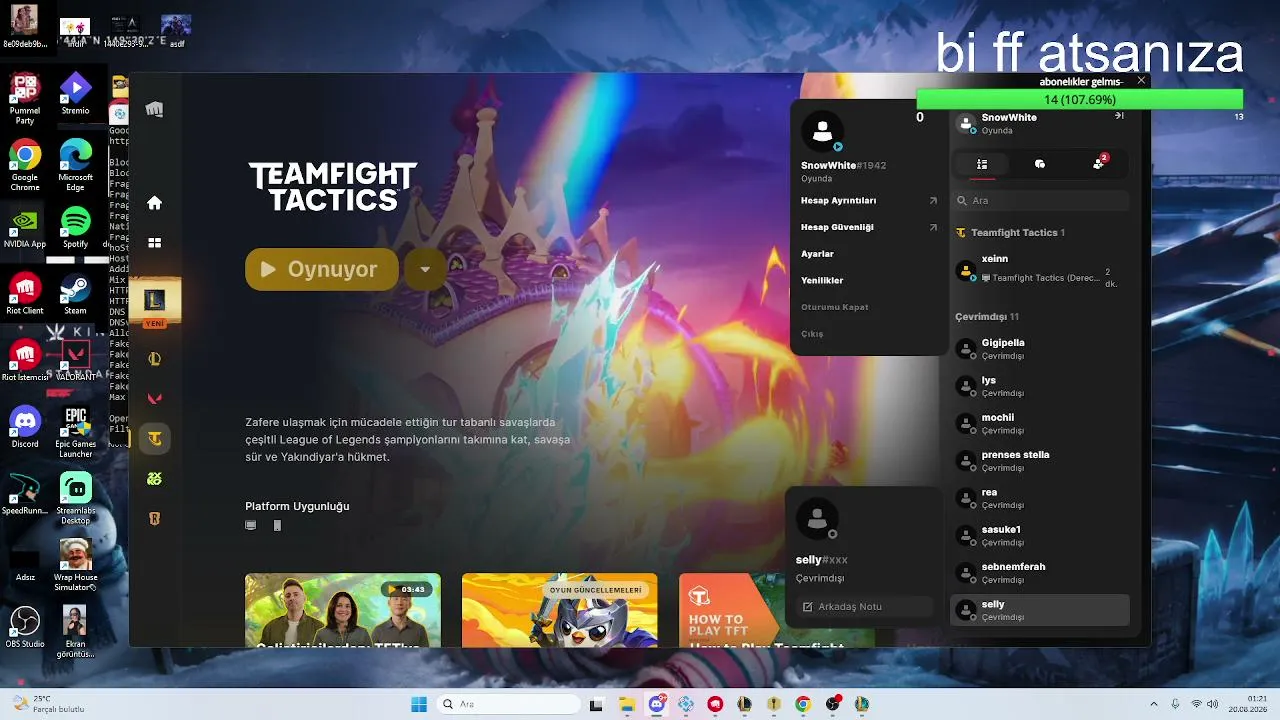Select offline friend mochii
This screenshot has height=720, width=1280.
[x=1040, y=423]
